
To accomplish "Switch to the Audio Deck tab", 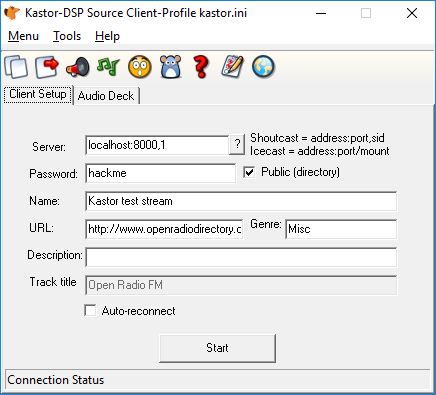I will 106,96.
